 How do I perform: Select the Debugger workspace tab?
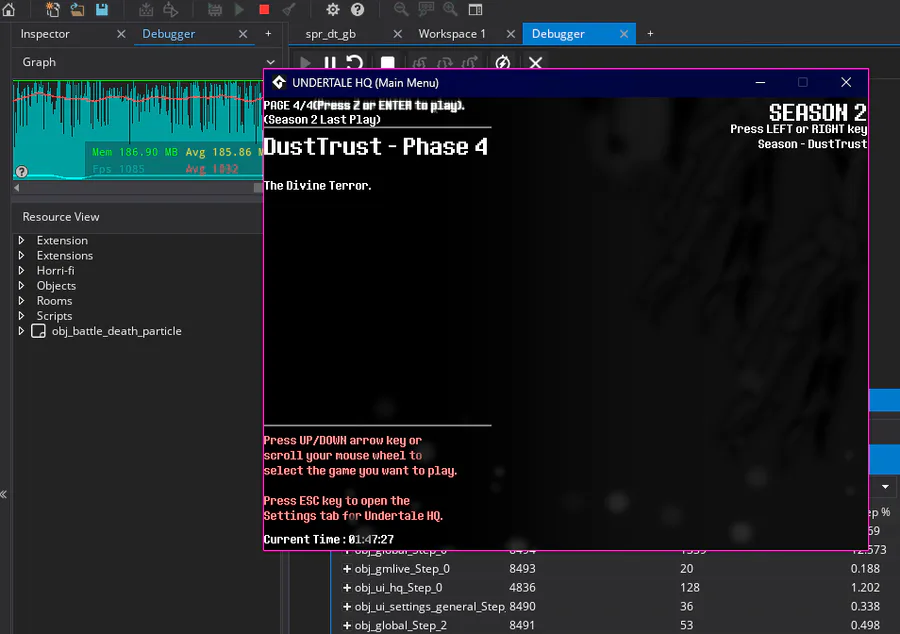point(558,34)
